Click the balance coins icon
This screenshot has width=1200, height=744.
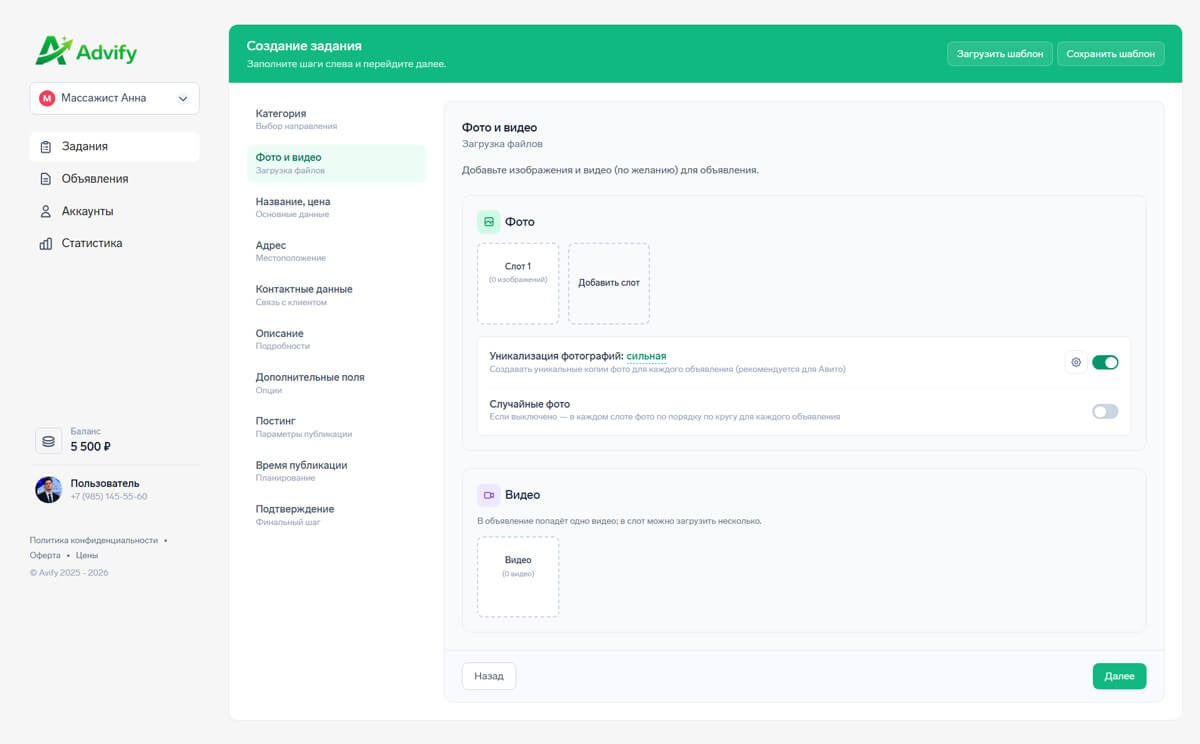(x=49, y=441)
